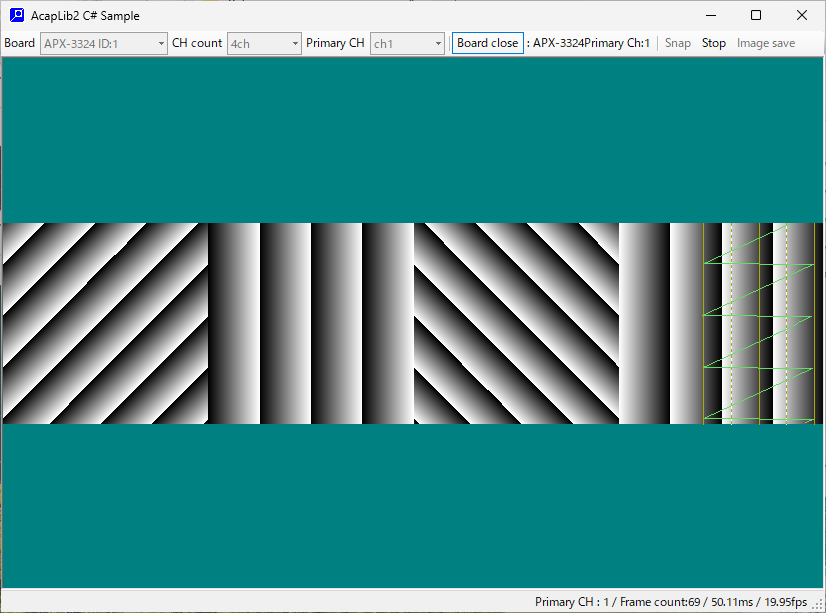Click the resize grip in bottom-right corner
826x613 pixels.
(x=818, y=605)
